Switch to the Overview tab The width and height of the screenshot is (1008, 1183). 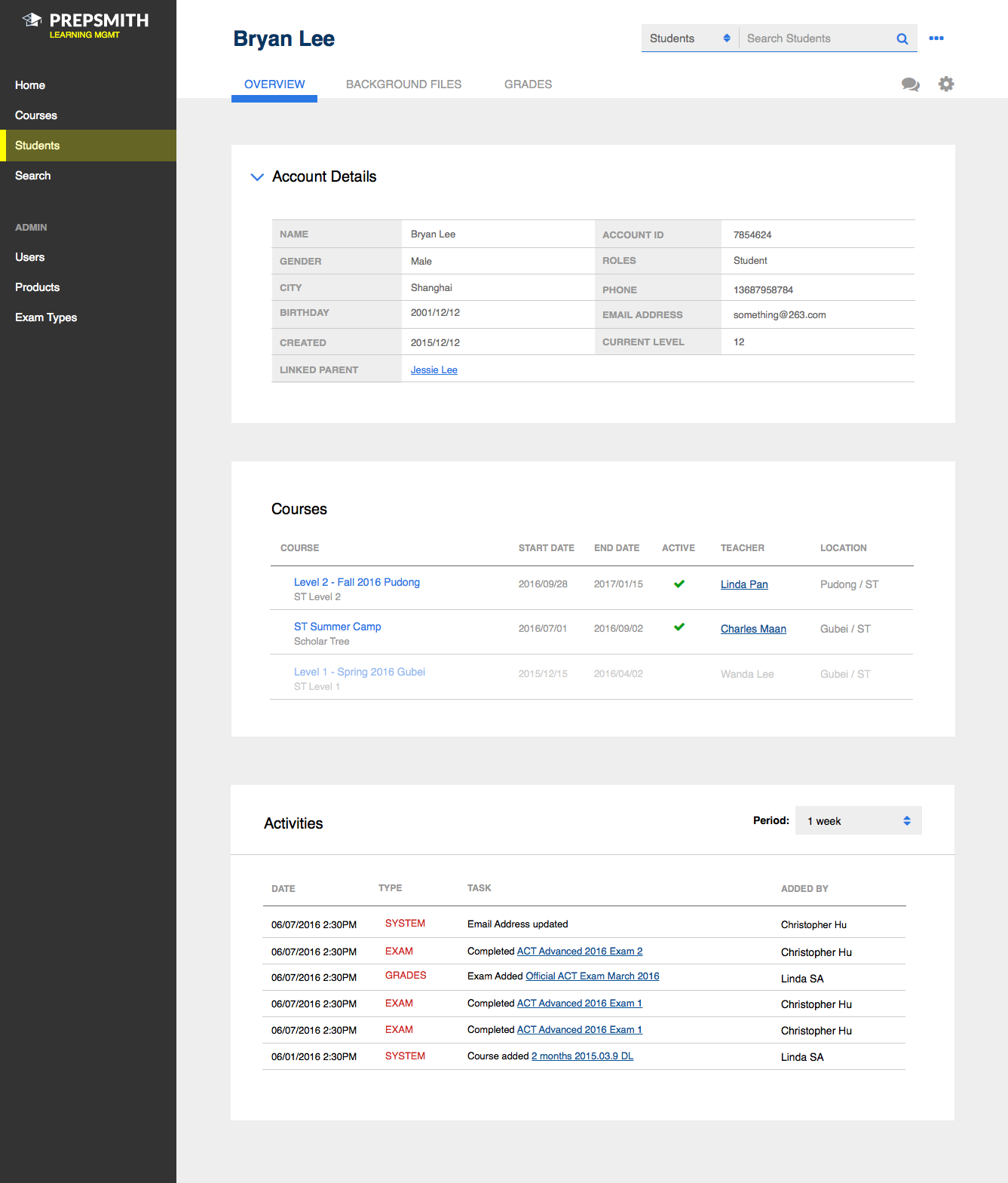[x=274, y=84]
